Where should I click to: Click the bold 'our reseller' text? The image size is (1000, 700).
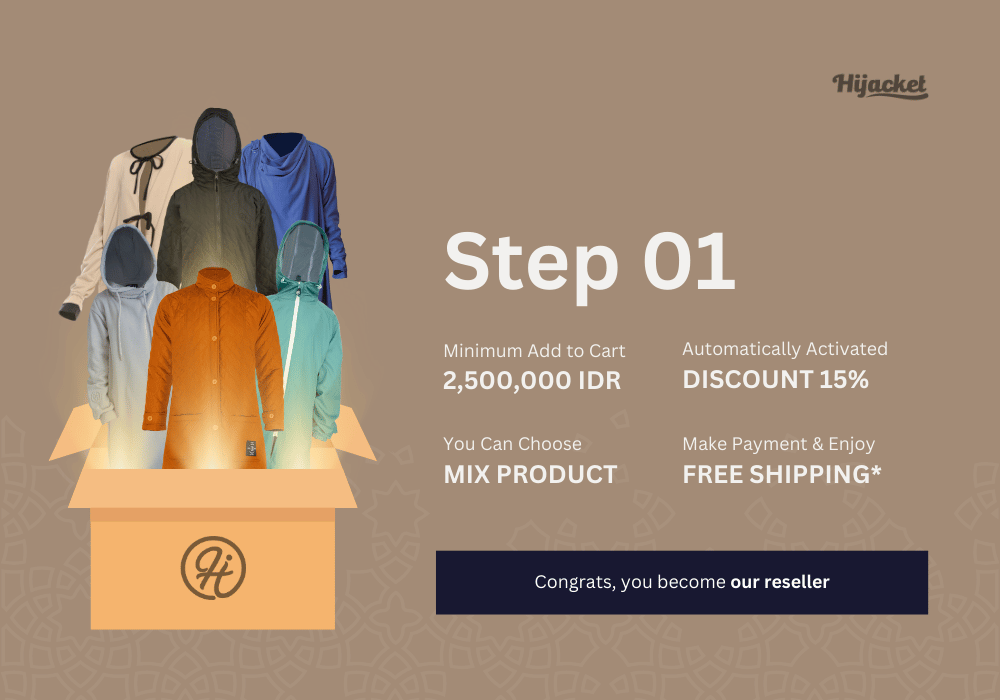tap(779, 582)
